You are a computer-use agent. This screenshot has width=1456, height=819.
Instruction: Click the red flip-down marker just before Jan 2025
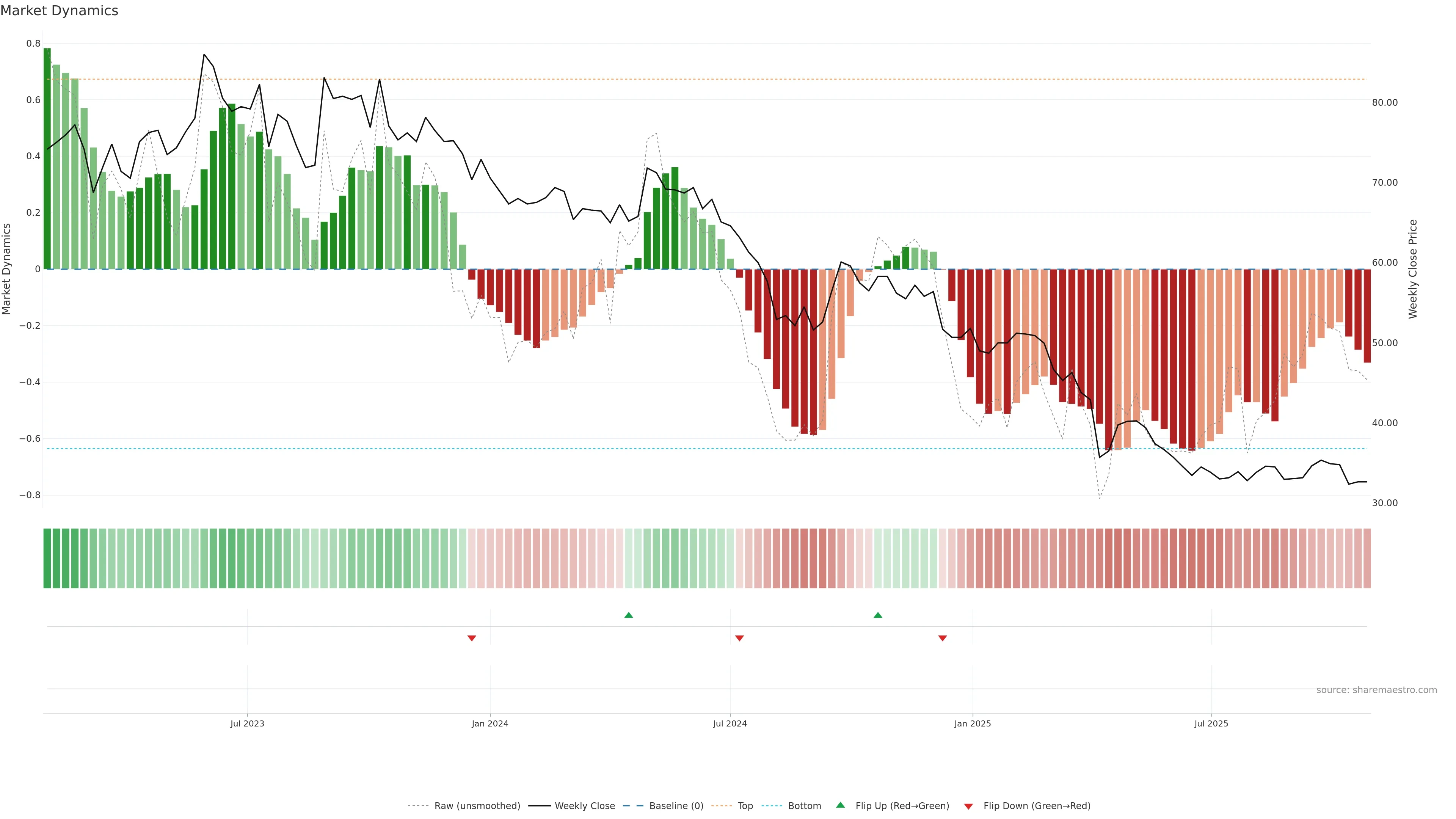point(942,638)
